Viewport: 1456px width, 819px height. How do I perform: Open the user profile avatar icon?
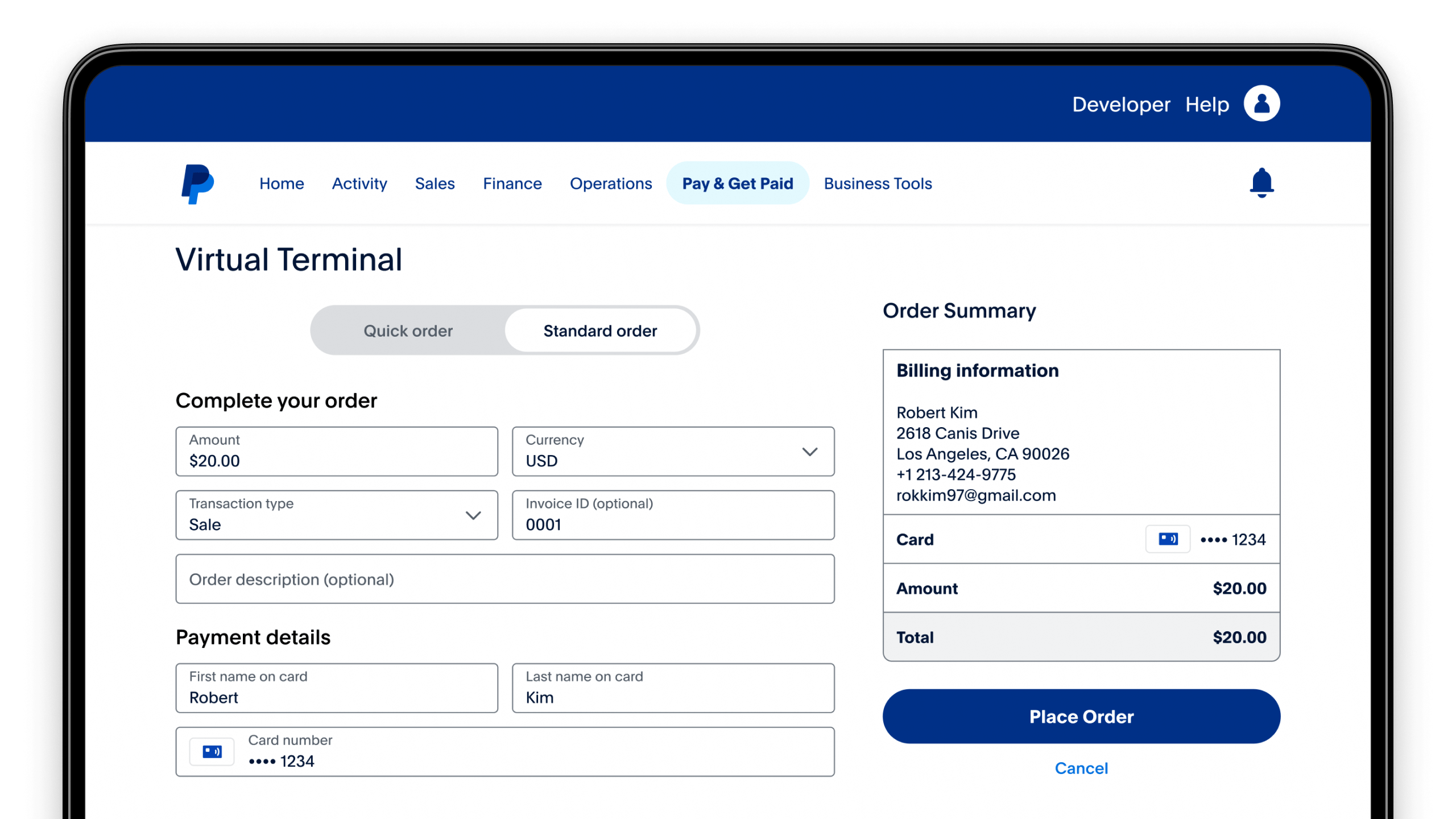pyautogui.click(x=1261, y=104)
